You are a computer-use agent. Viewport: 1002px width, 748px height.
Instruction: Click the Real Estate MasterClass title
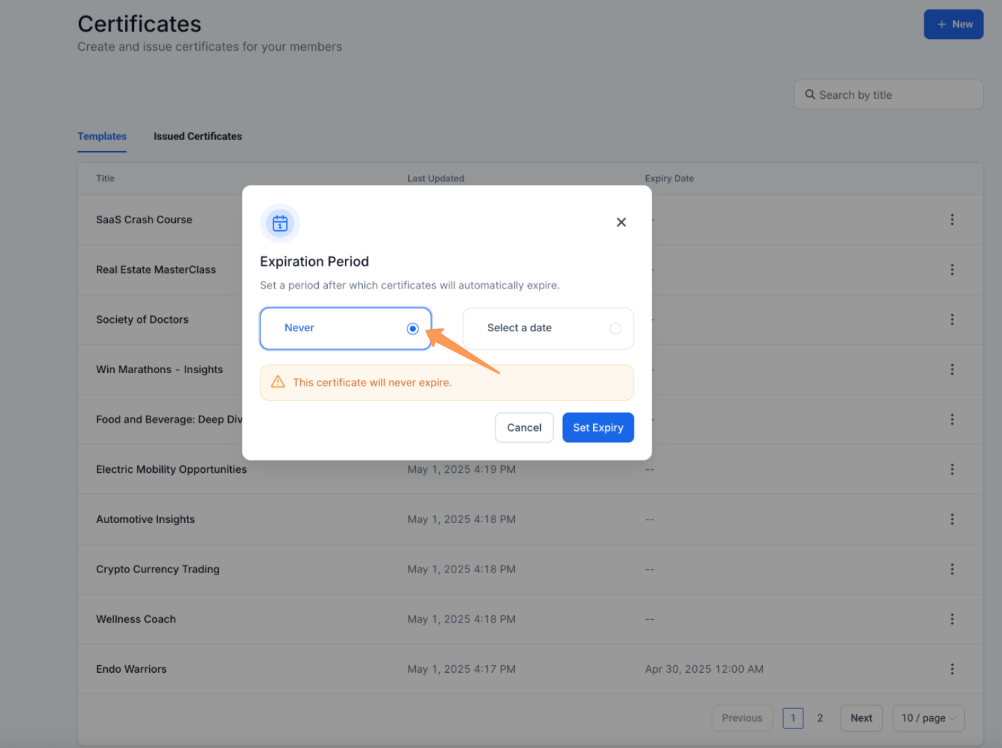156,270
